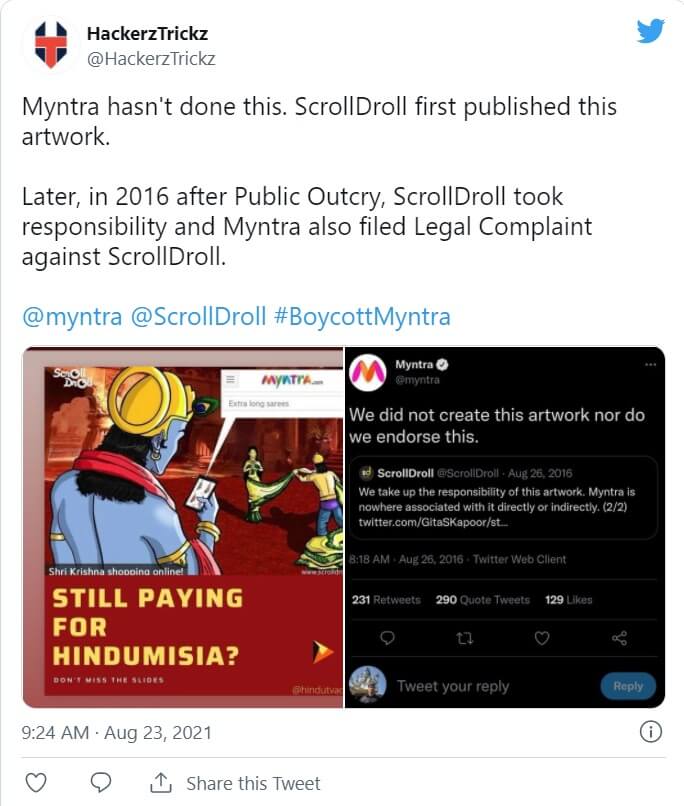Viewport: 684px width, 806px height.
Task: Click the Tweet your reply field
Action: (453, 686)
